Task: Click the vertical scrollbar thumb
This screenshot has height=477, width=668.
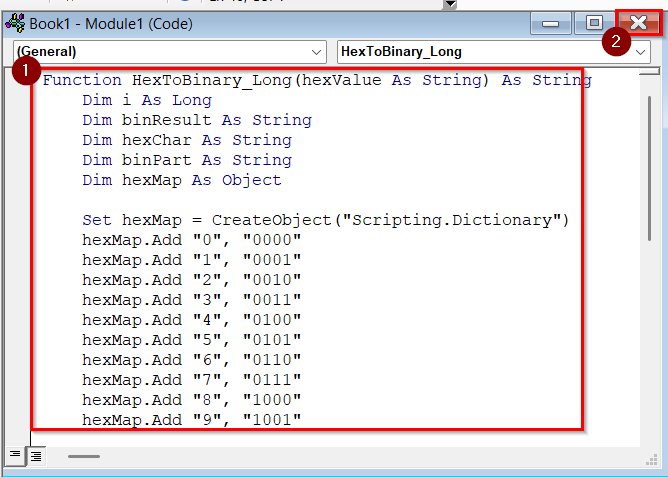Action: (x=649, y=168)
